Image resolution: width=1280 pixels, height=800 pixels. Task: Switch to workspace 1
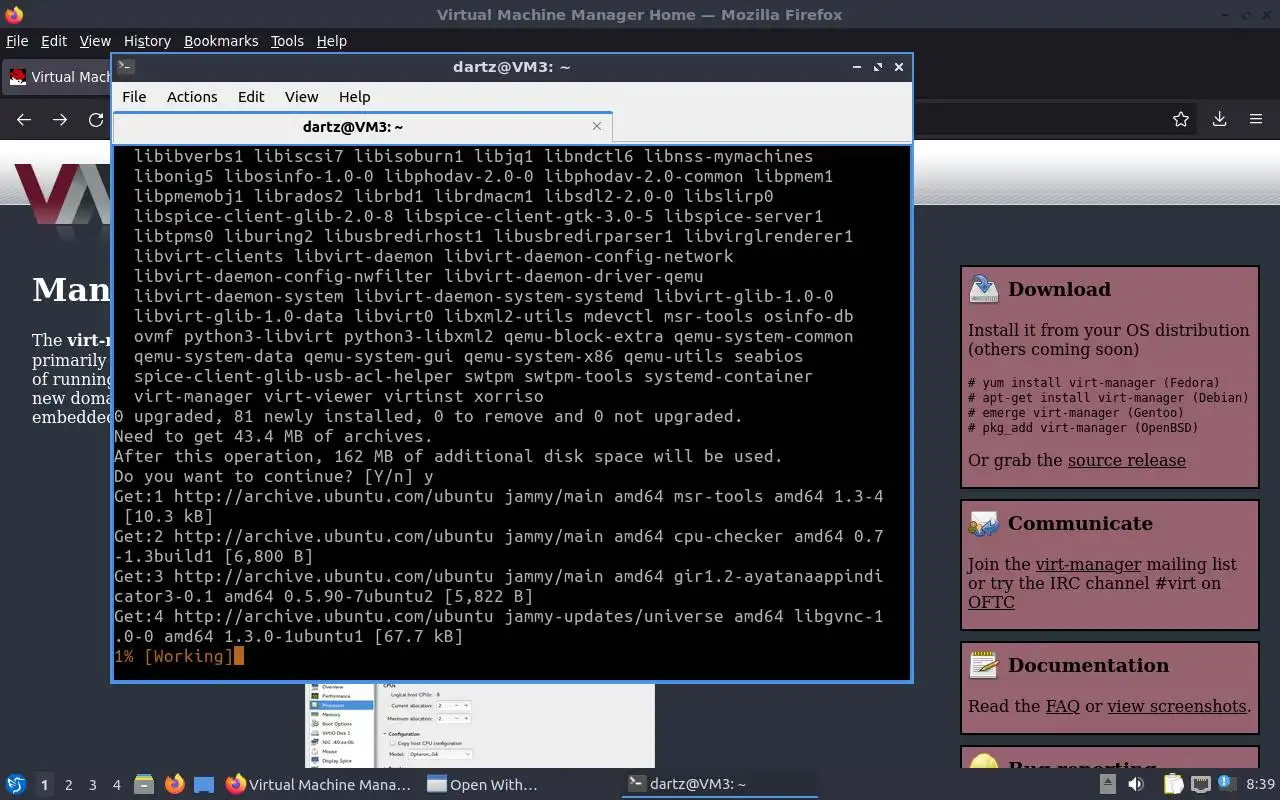[44, 785]
